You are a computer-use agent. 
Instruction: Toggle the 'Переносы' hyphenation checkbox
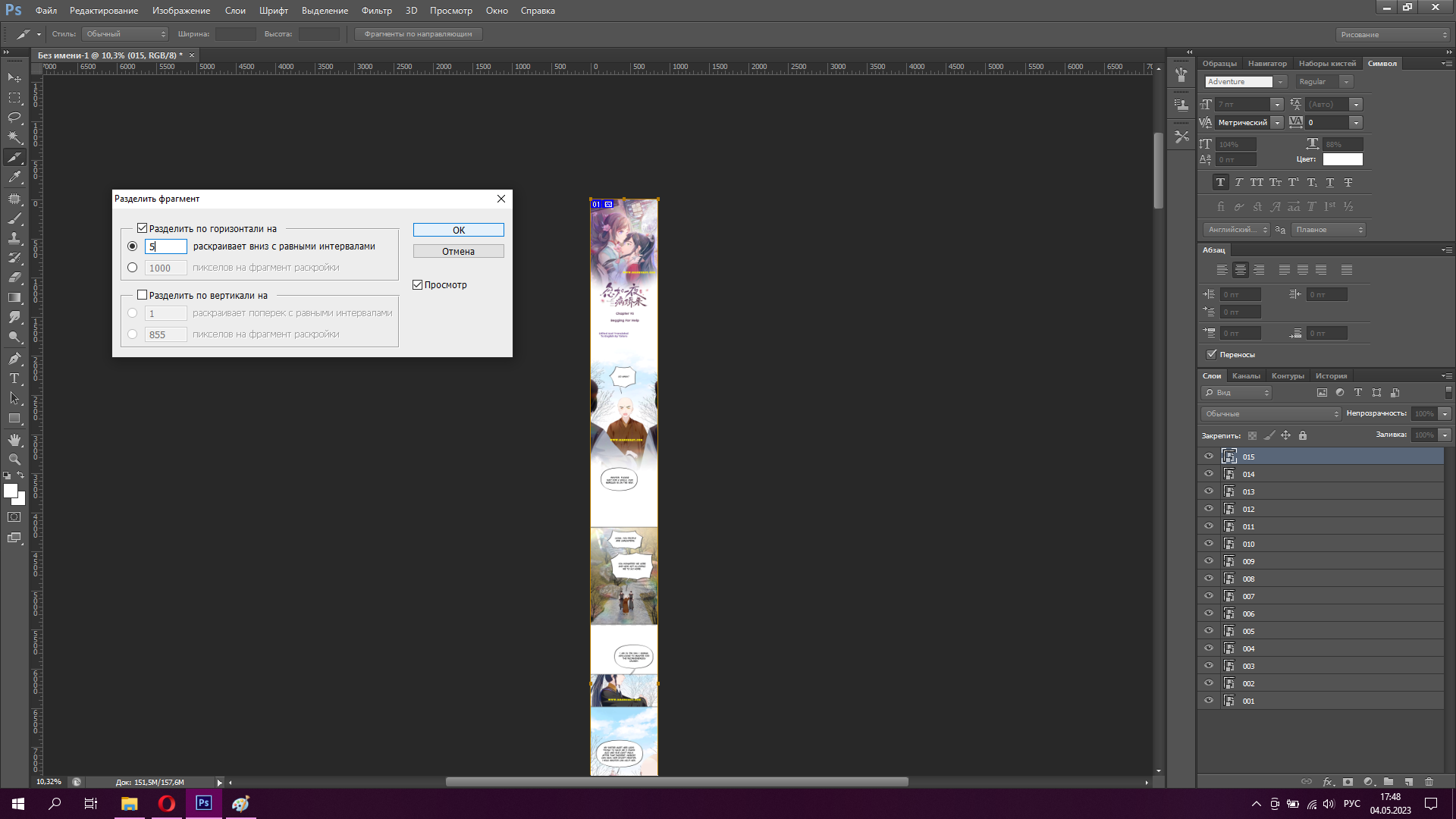[1212, 354]
